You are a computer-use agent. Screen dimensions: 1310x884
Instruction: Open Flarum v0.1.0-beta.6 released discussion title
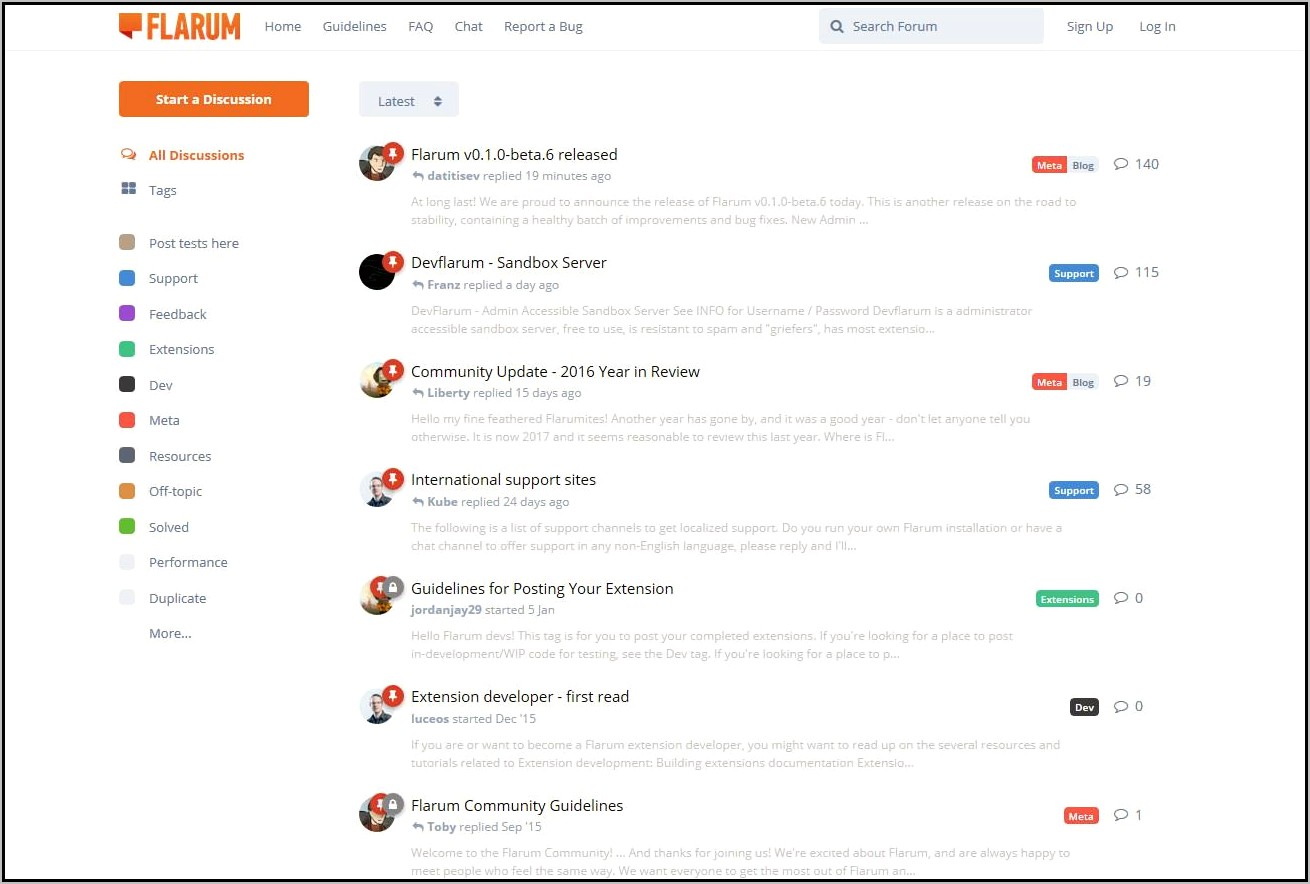tap(514, 154)
